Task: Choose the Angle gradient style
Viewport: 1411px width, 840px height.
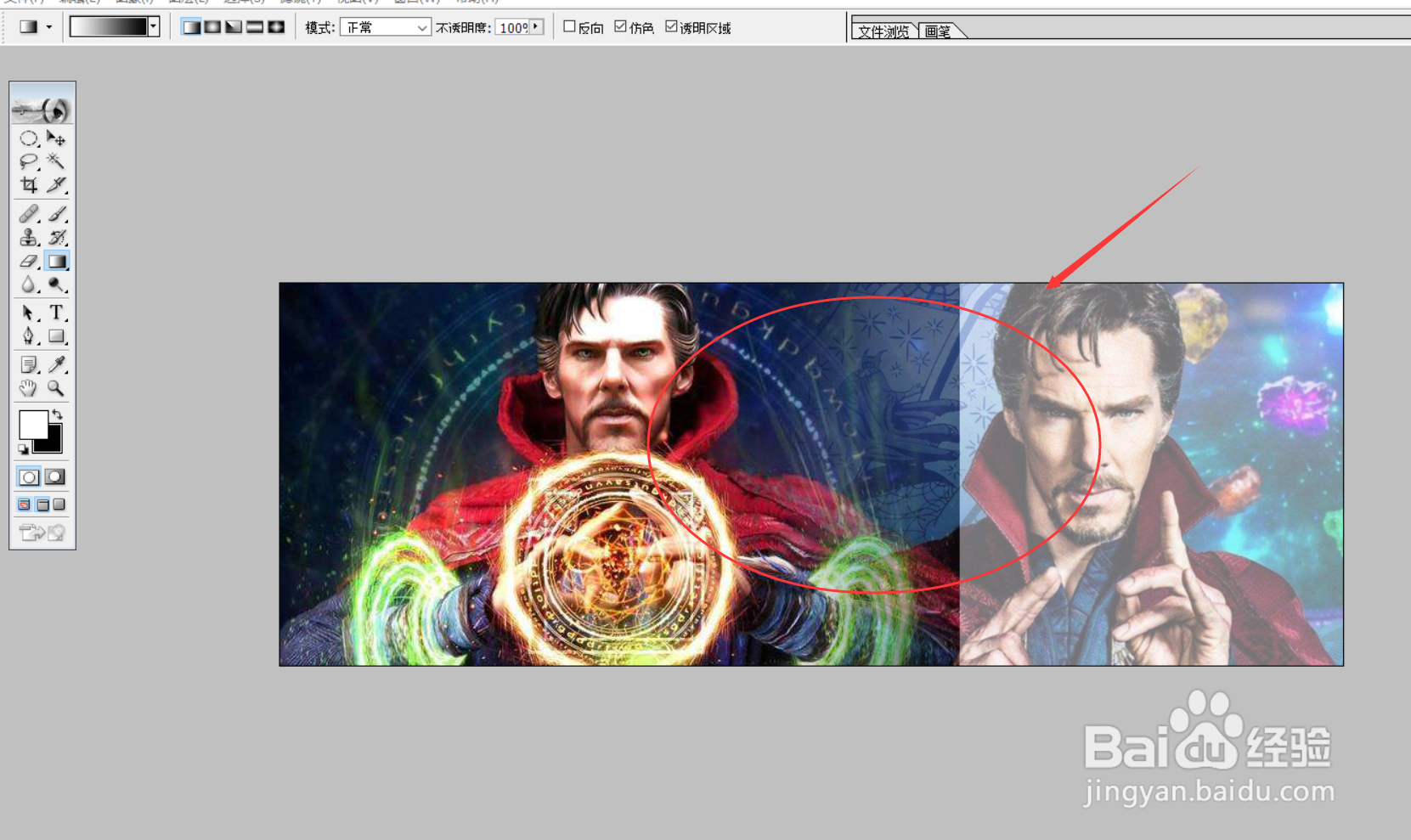Action: coord(234,27)
